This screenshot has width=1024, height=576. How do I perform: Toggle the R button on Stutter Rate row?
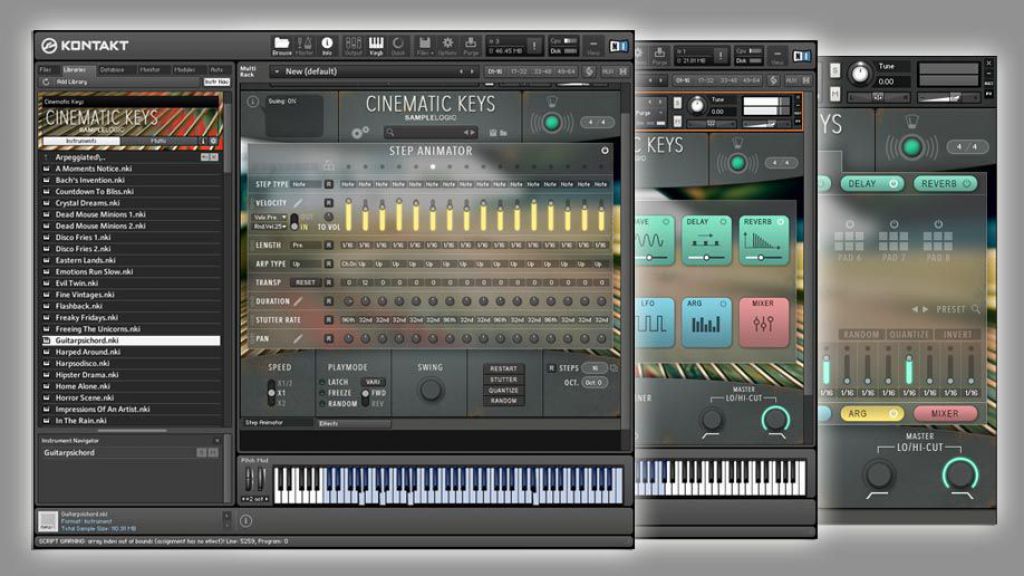click(x=328, y=319)
